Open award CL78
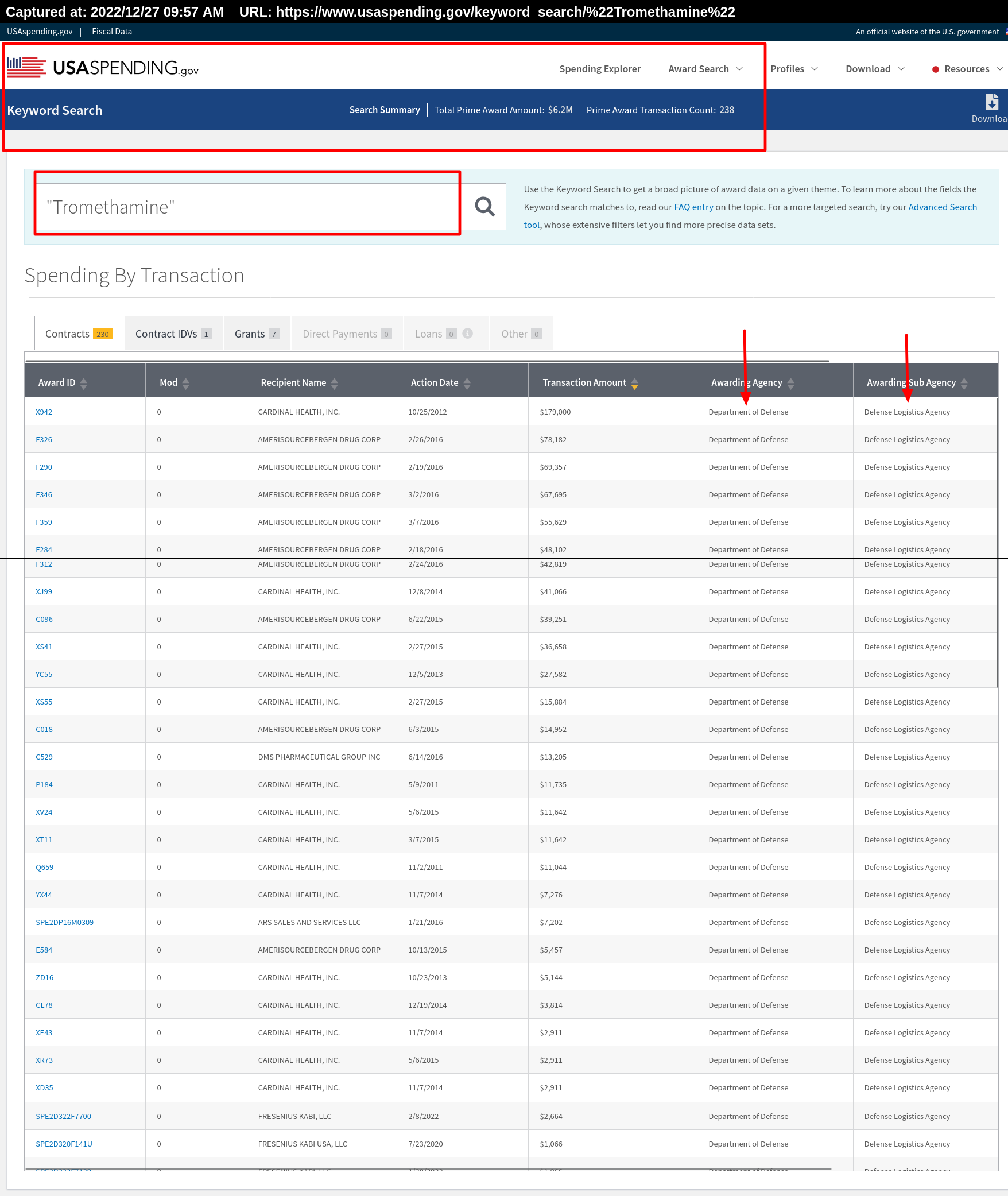Image resolution: width=1008 pixels, height=1196 pixels. pos(44,1005)
